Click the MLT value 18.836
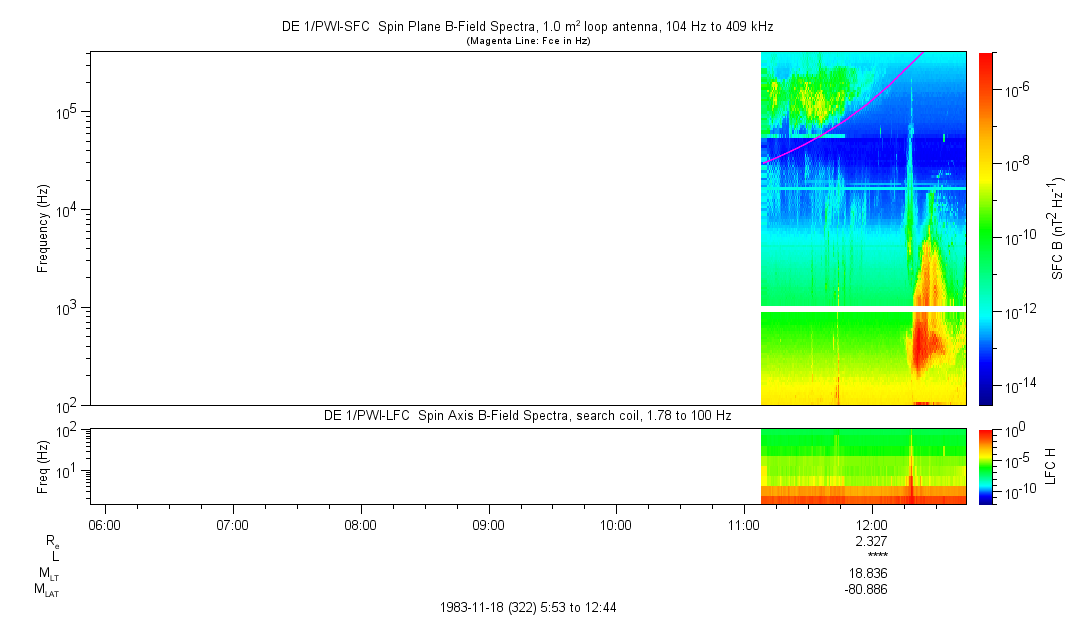This screenshot has height=620, width=1083. point(868,573)
